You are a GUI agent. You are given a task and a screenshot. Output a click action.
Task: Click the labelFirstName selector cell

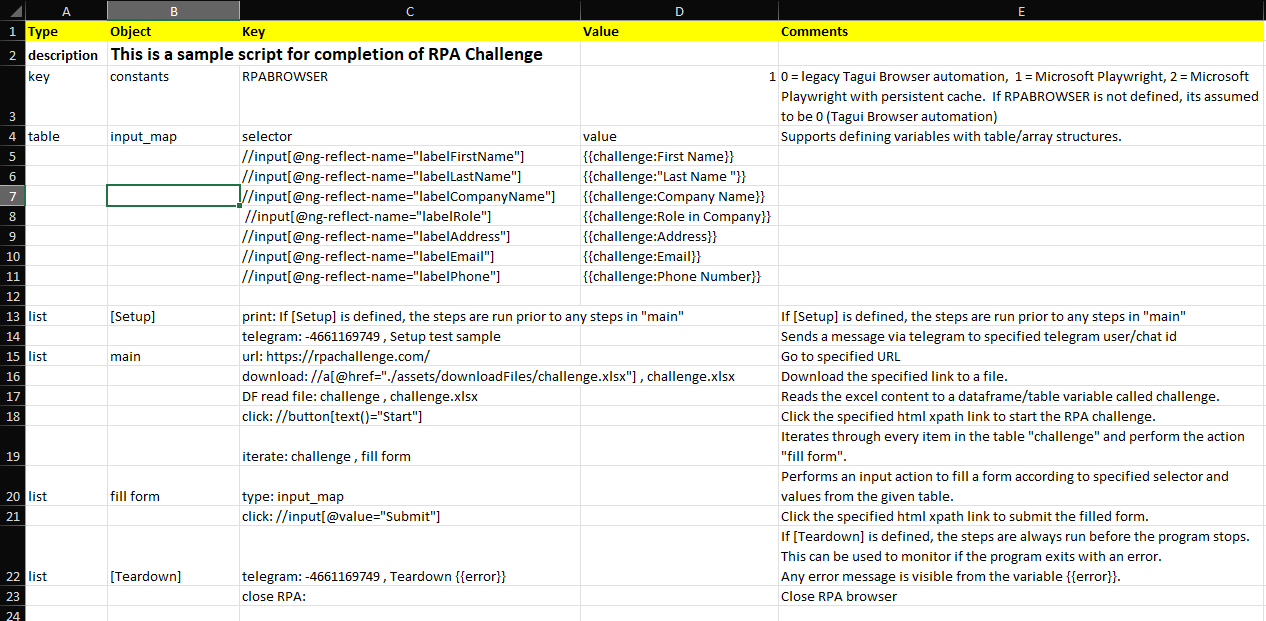tap(409, 157)
